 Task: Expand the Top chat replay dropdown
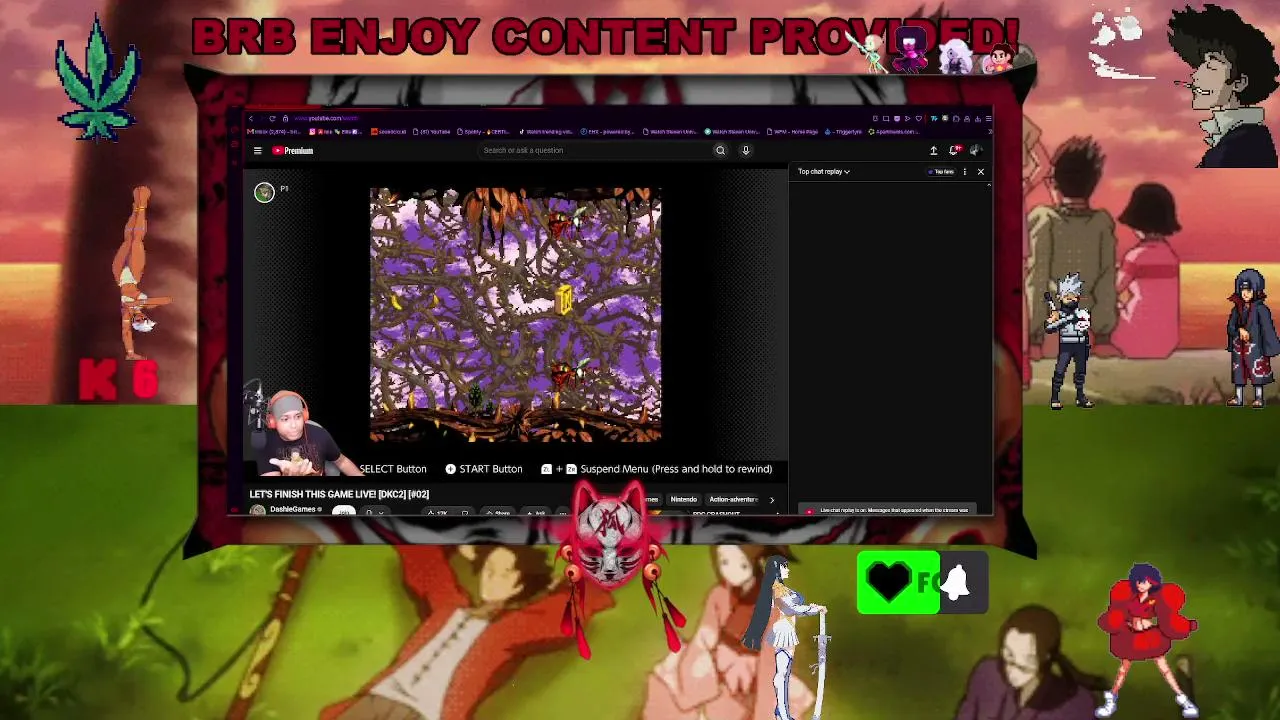pos(824,172)
